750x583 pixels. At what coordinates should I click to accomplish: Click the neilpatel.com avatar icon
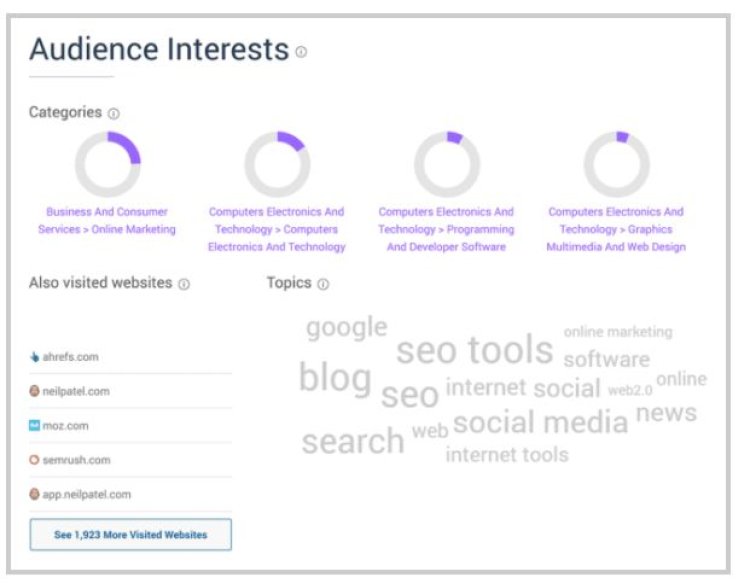tap(34, 391)
